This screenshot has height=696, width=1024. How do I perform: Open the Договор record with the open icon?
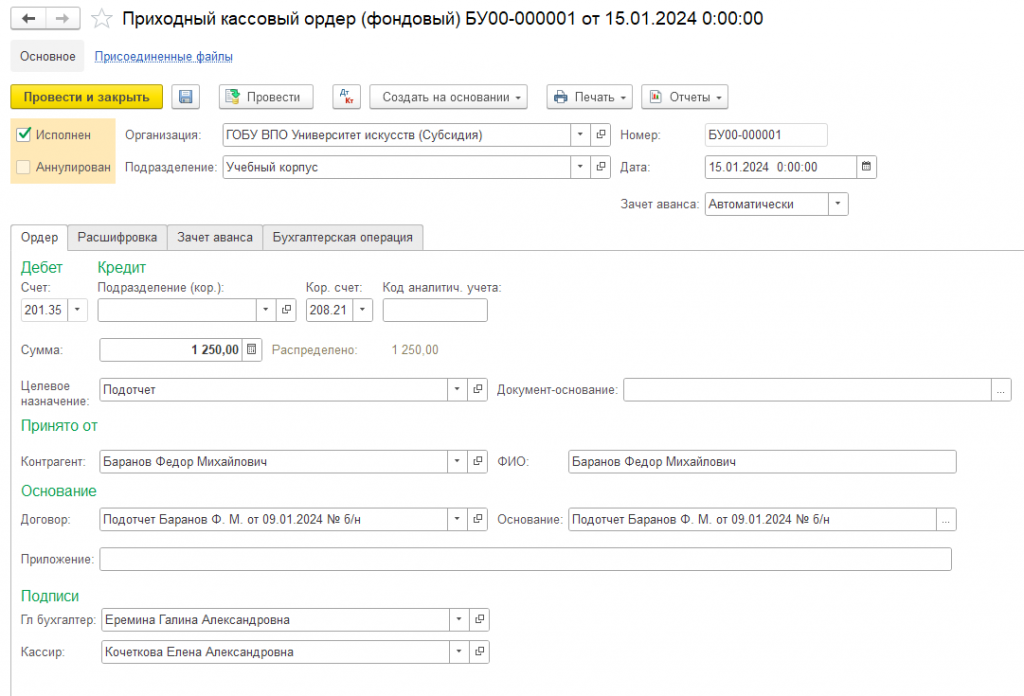478,520
